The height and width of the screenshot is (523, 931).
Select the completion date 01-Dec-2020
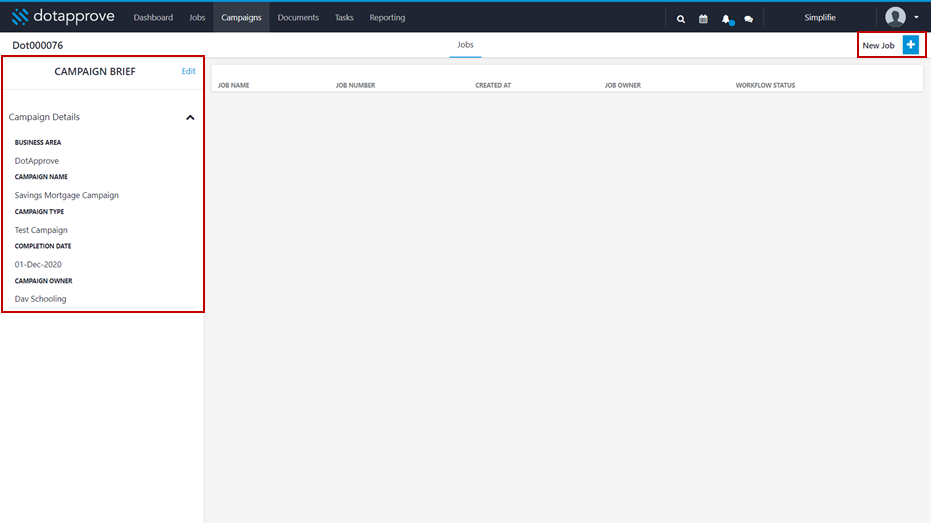pyautogui.click(x=38, y=264)
